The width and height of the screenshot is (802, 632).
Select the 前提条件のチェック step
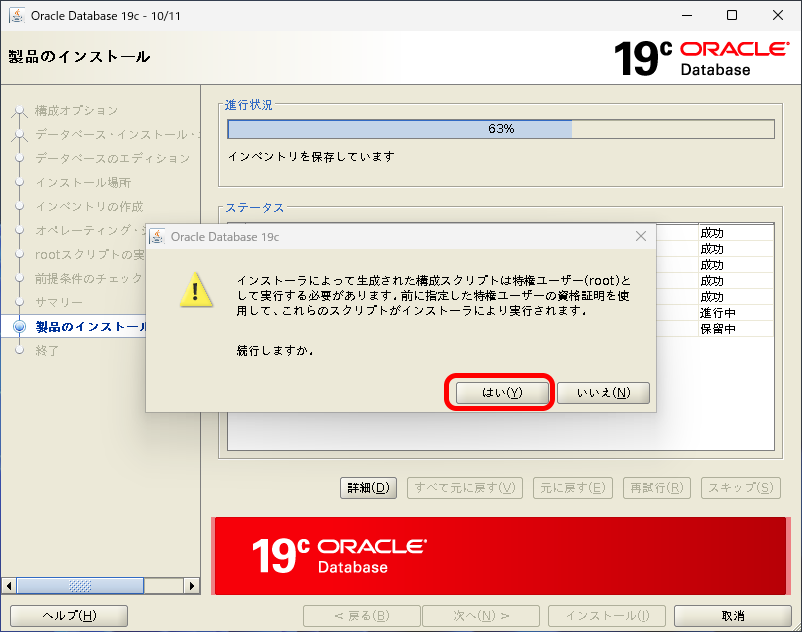(x=88, y=279)
